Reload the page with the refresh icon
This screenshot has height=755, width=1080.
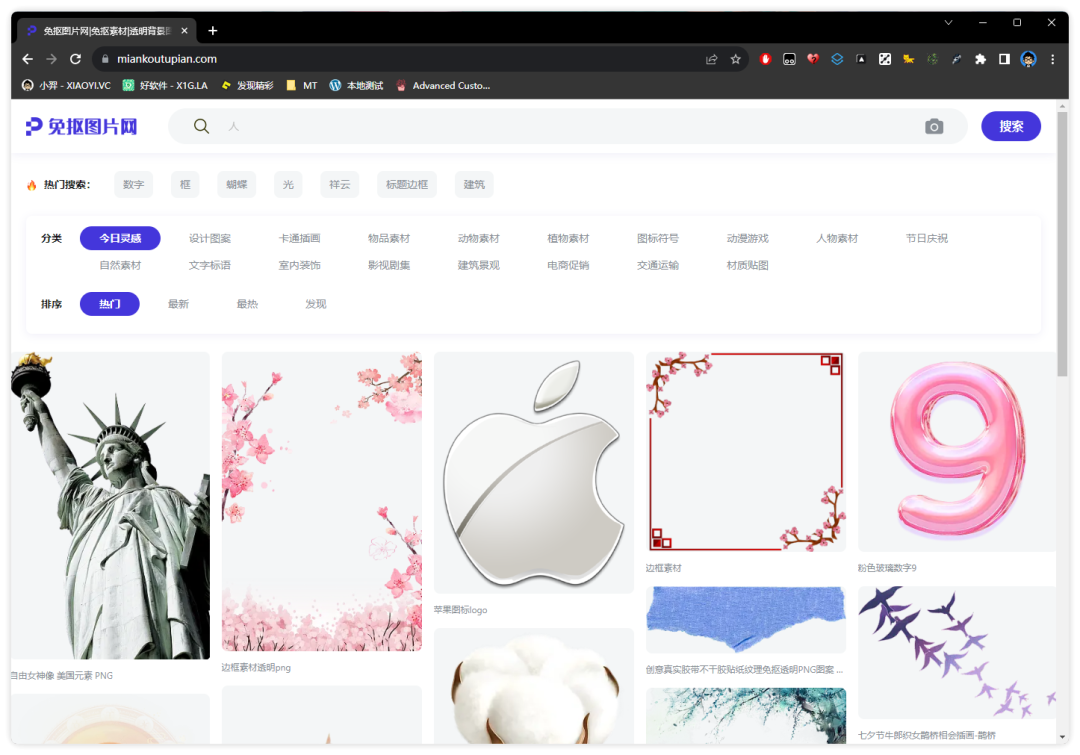[x=76, y=59]
